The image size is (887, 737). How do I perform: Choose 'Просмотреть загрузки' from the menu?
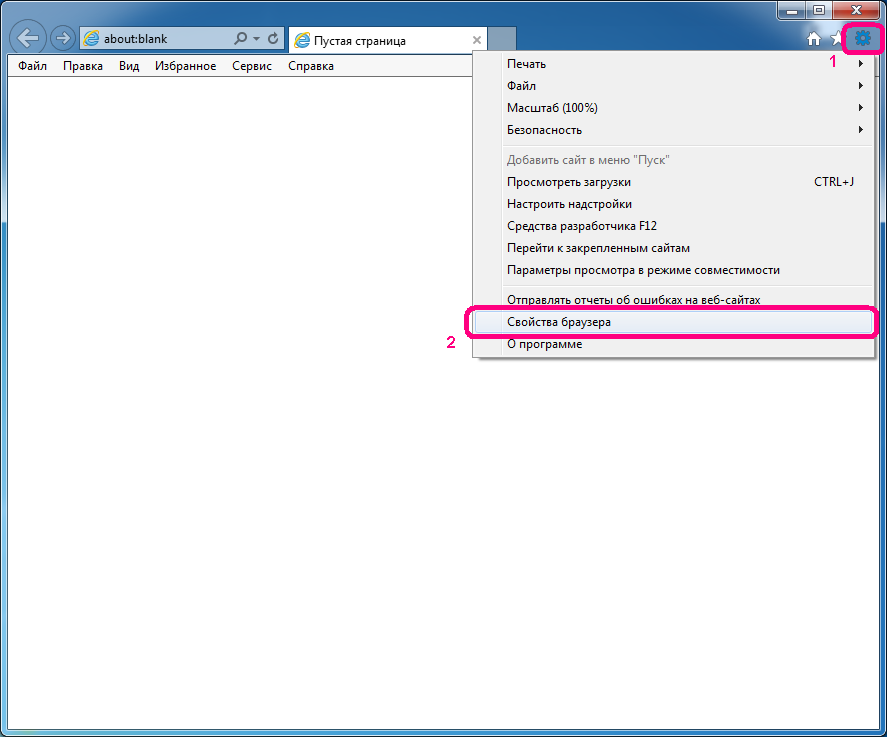[x=568, y=182]
